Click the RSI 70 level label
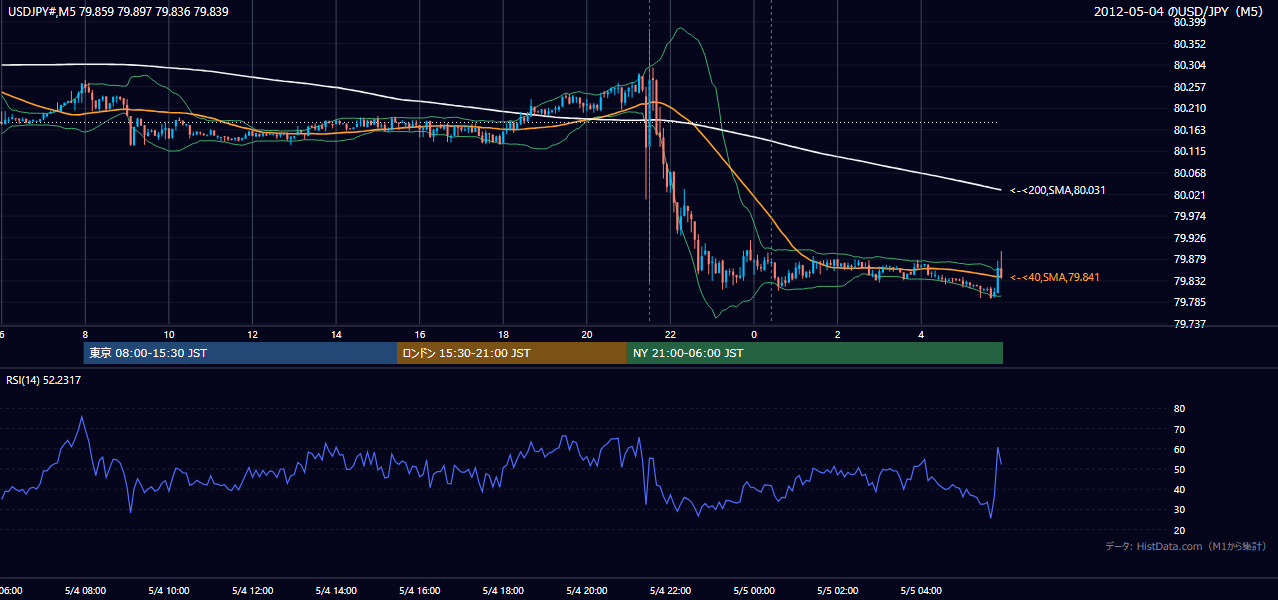 pos(1179,429)
